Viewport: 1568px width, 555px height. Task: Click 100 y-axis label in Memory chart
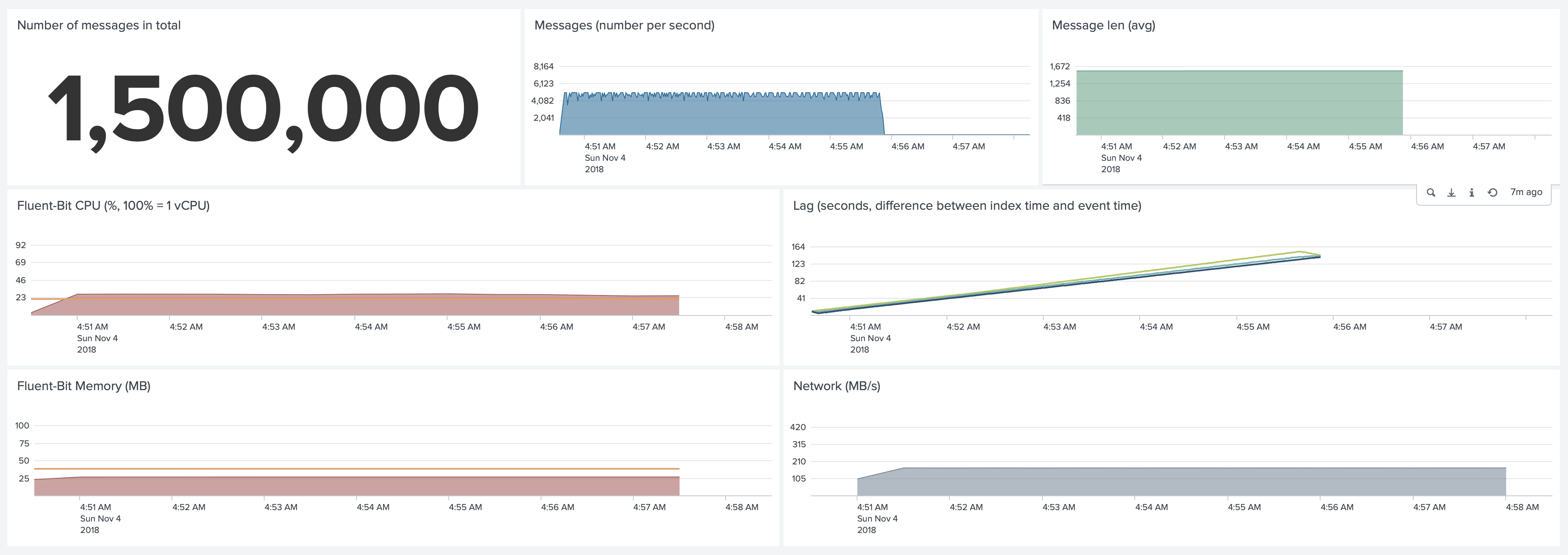coord(22,425)
